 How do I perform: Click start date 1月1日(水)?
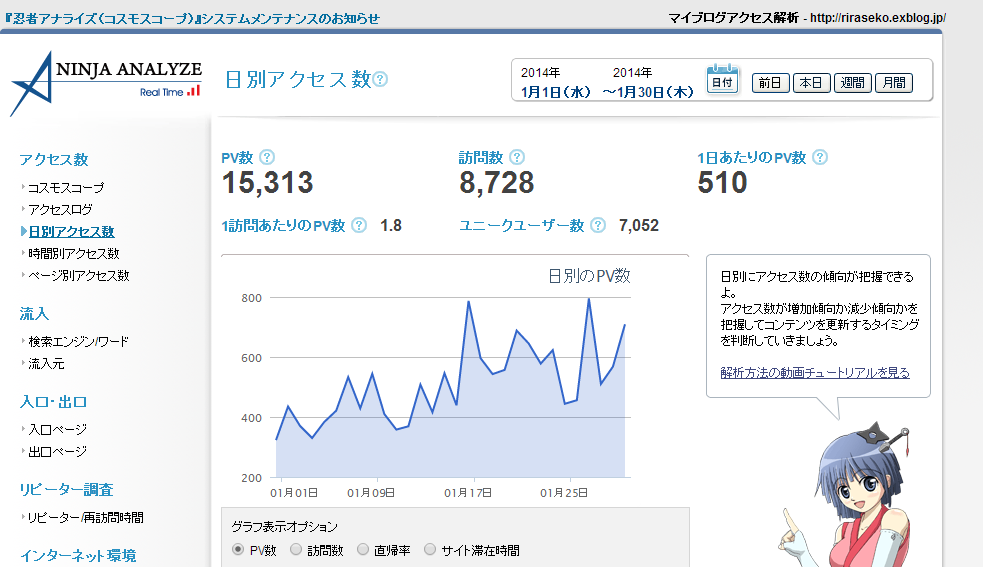pos(555,92)
